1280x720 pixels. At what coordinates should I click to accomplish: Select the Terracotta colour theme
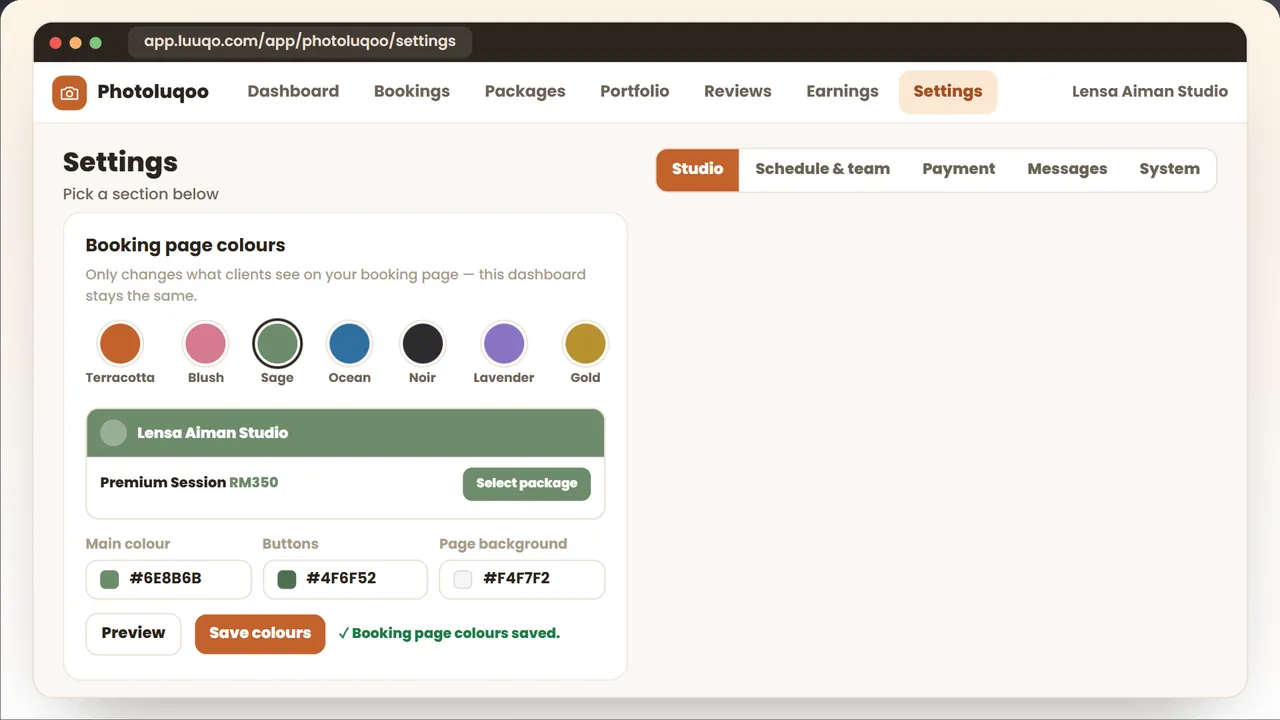120,344
